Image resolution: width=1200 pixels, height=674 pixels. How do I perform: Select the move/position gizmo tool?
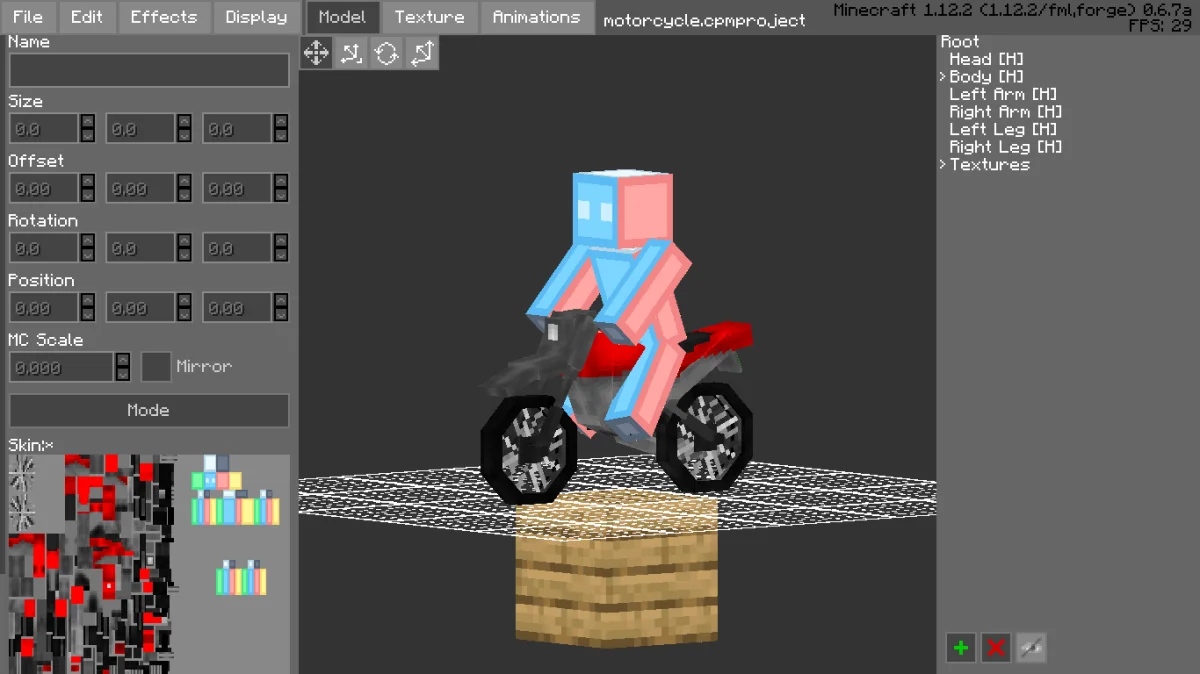coord(316,53)
